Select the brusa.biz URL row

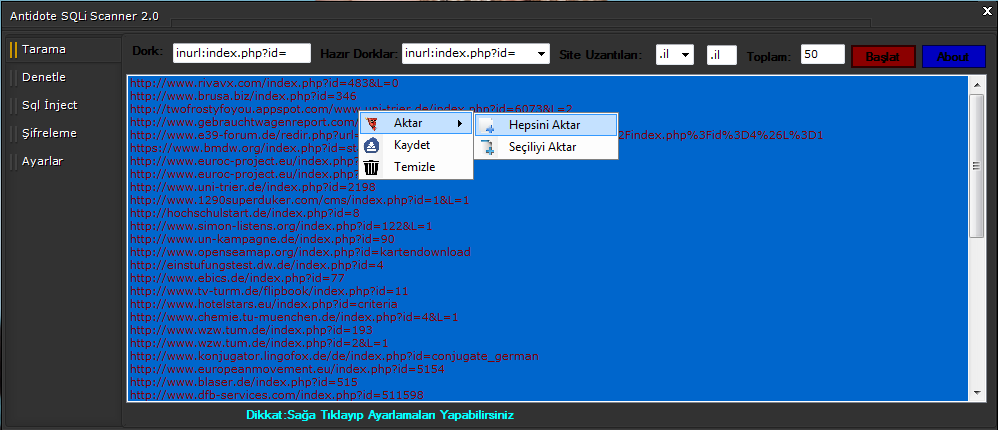243,96
